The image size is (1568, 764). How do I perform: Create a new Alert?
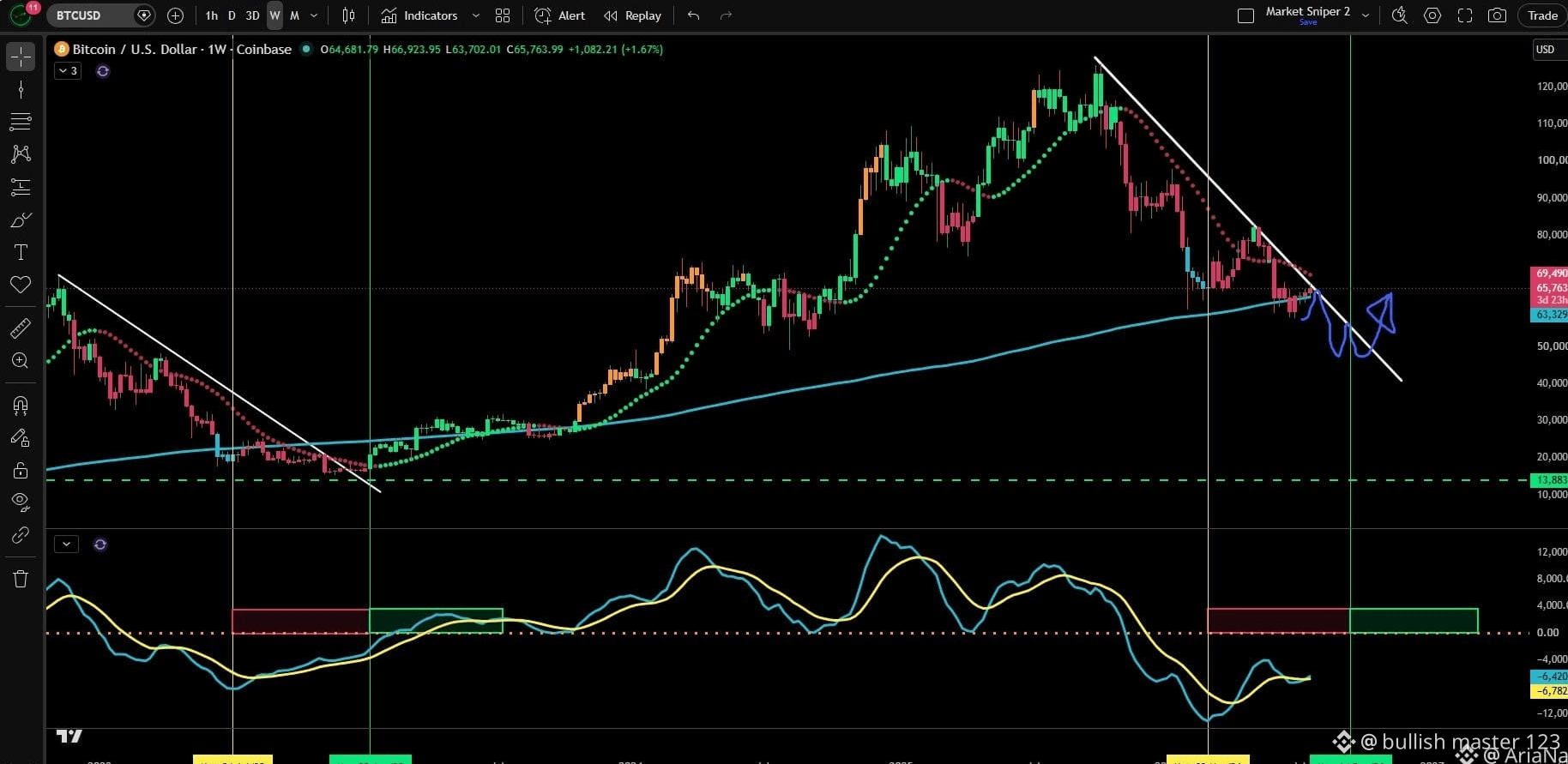click(x=559, y=15)
